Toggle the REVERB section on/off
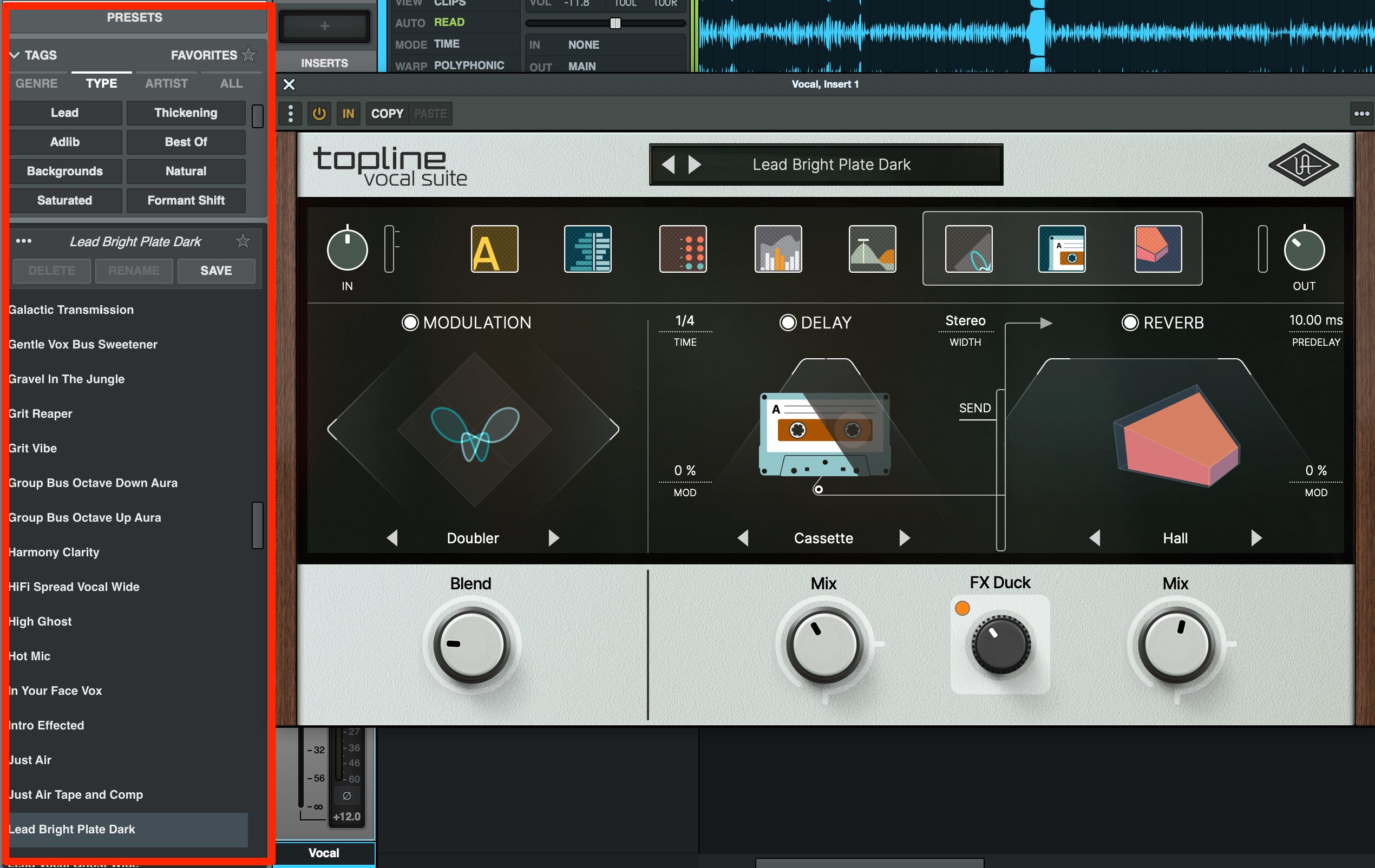 pos(1129,323)
